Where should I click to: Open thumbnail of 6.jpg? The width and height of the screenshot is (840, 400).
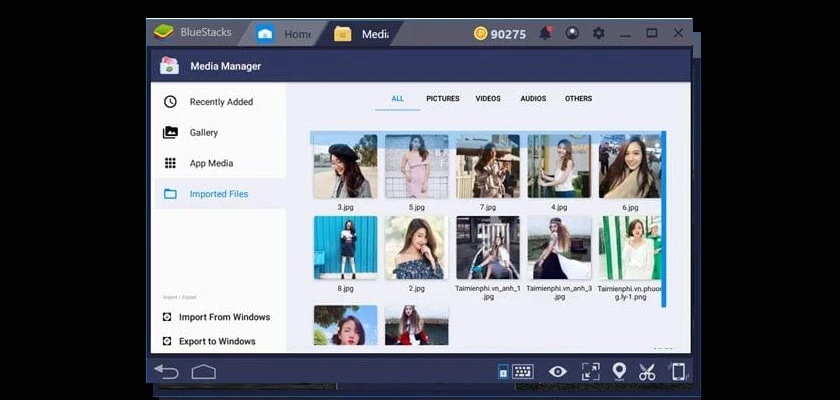tap(630, 166)
